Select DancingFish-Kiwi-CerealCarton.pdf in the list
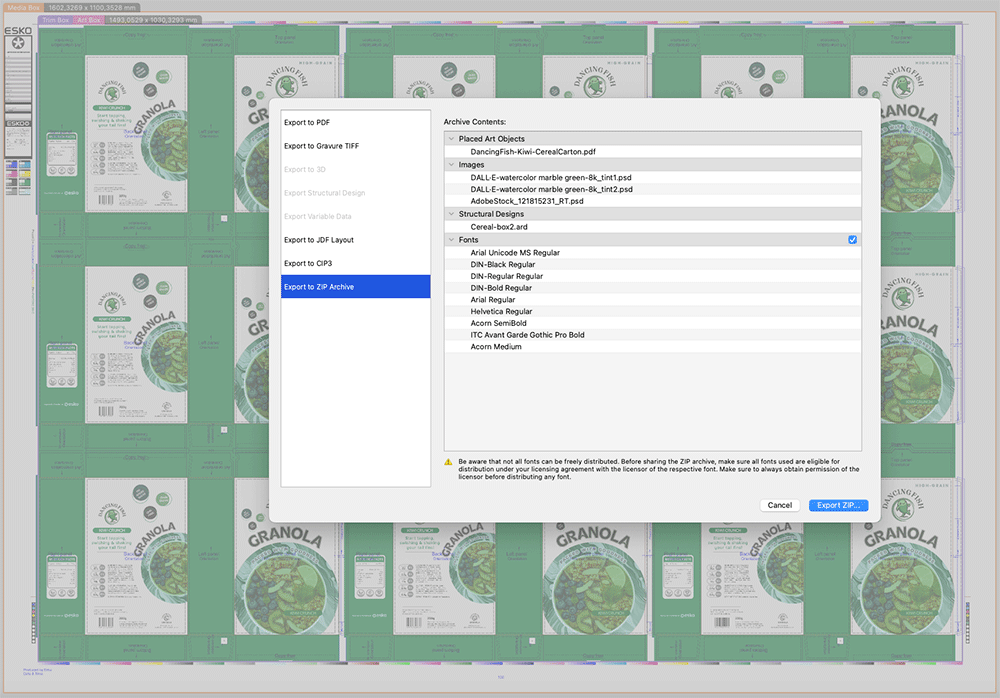The width and height of the screenshot is (1000, 698). [x=533, y=151]
